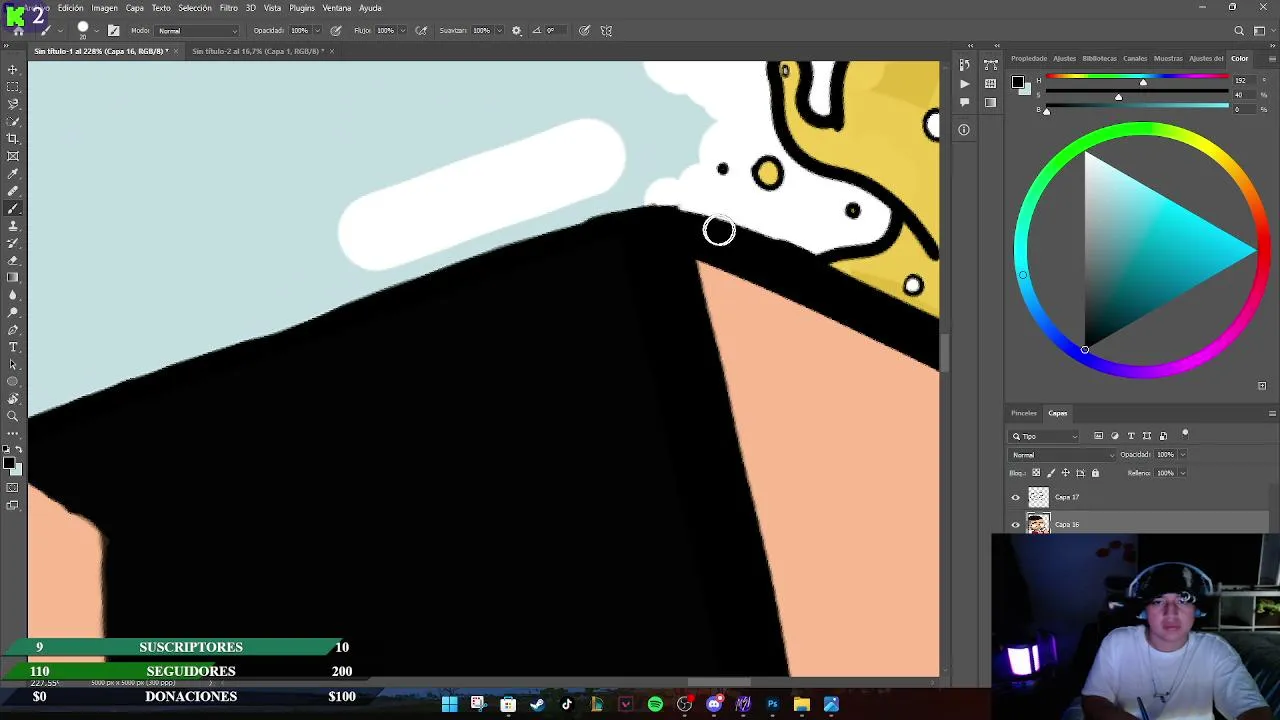Filter layers by type layers (T icon)
The height and width of the screenshot is (720, 1280).
click(x=1131, y=436)
